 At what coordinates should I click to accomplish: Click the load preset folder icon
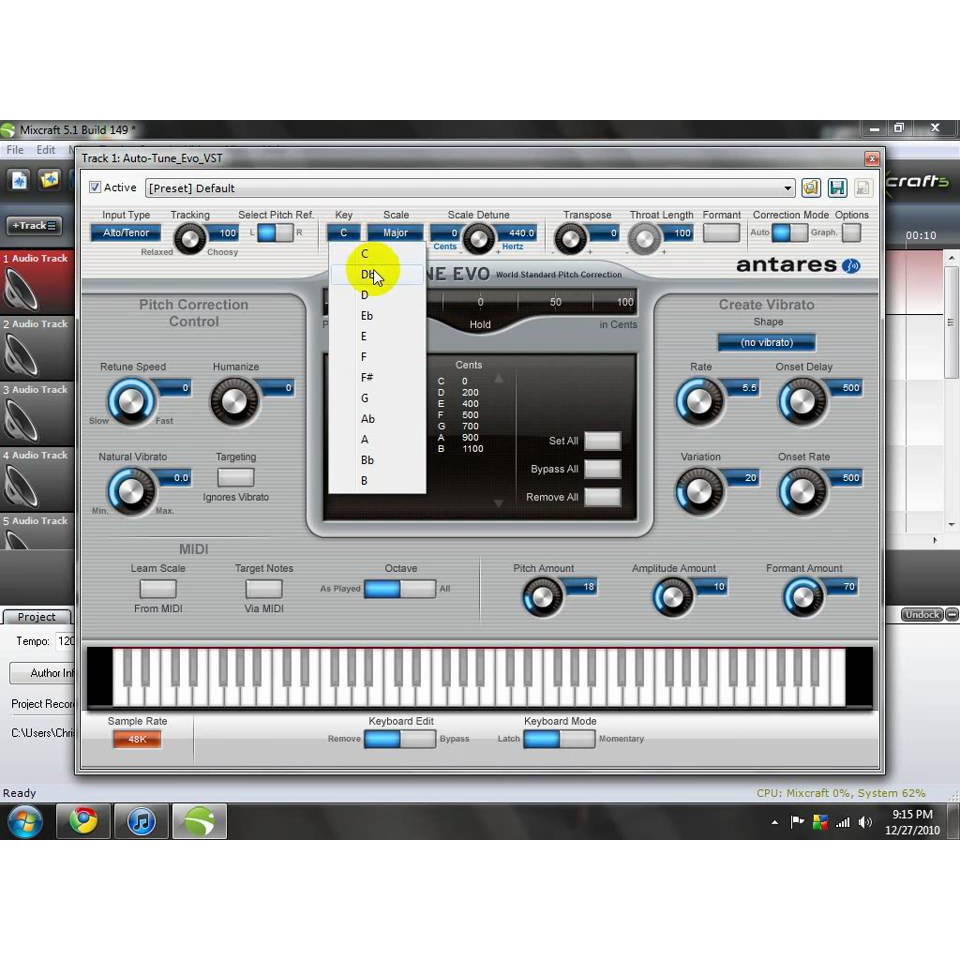point(811,188)
